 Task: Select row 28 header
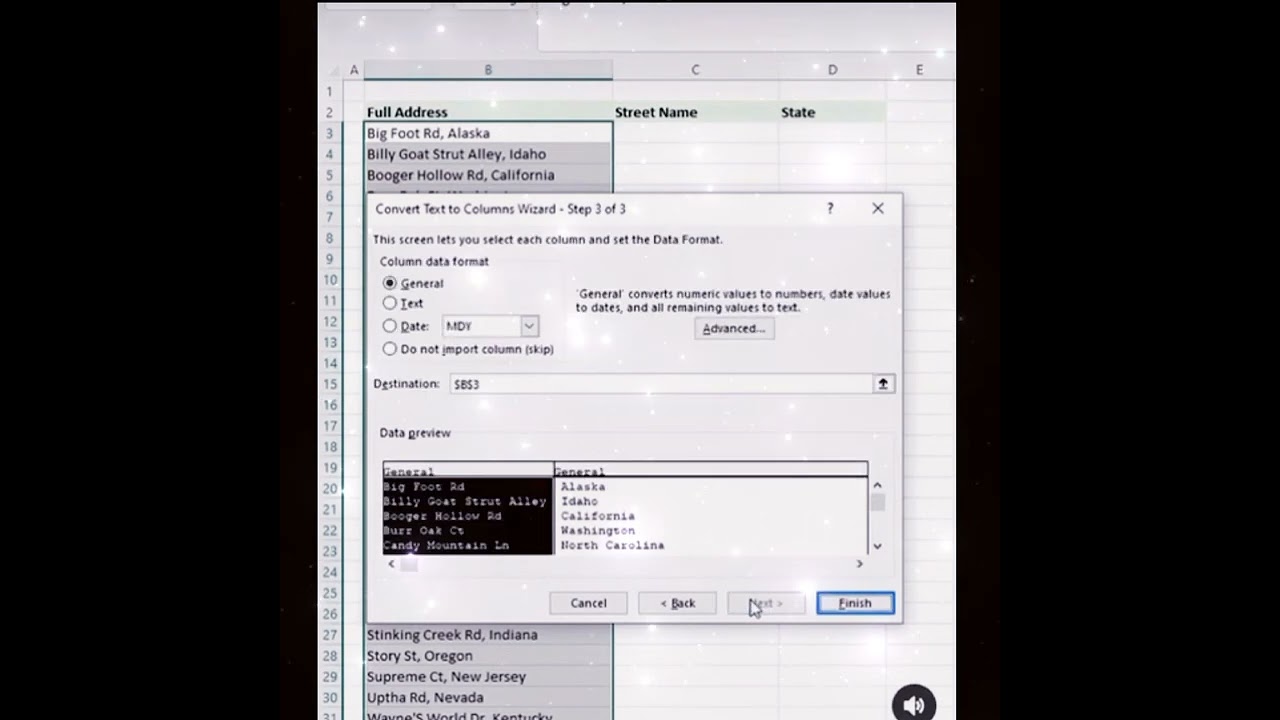(x=330, y=656)
